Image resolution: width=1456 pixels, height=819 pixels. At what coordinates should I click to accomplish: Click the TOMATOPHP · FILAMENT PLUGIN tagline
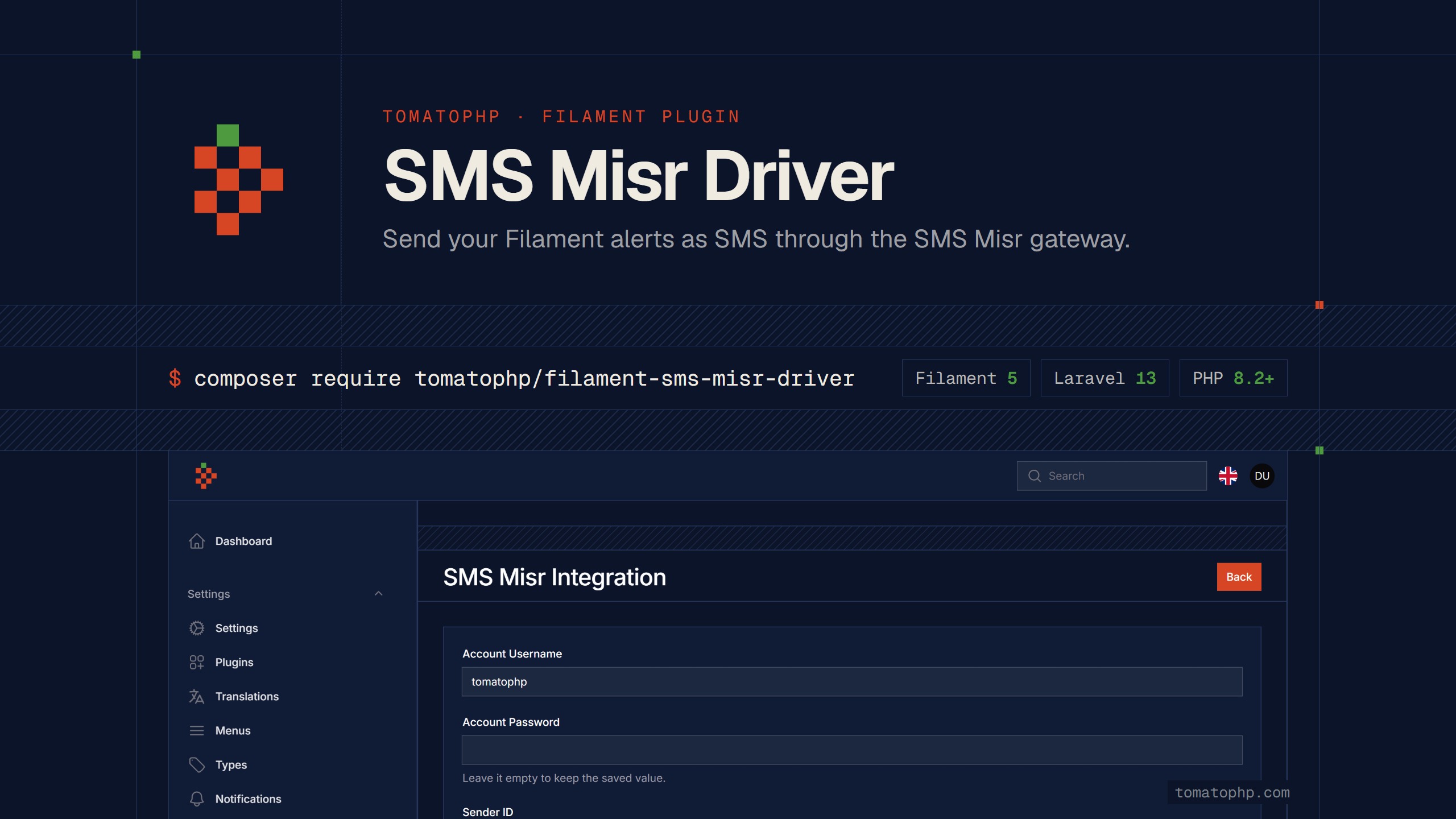point(561,117)
